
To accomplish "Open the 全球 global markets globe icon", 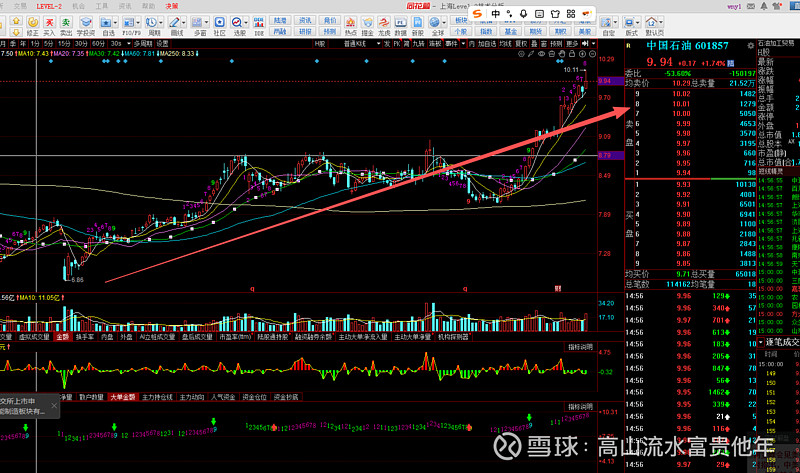I will (435, 22).
